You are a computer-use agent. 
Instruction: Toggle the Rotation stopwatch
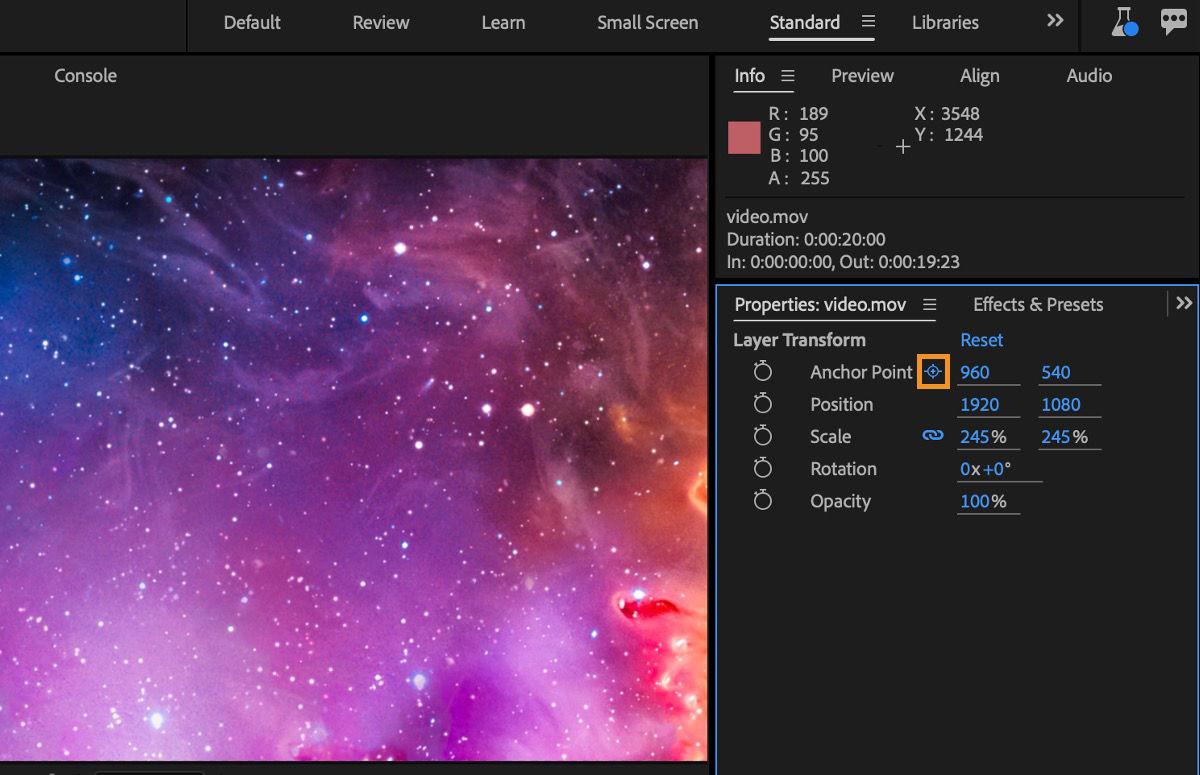[763, 468]
